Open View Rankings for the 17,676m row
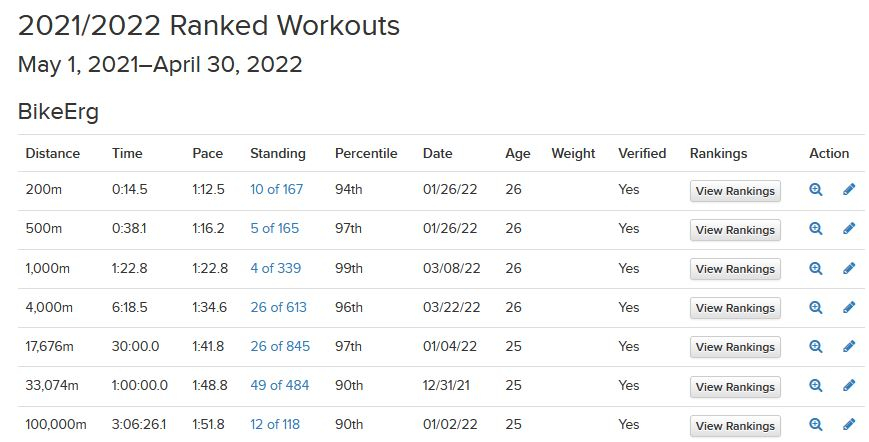The width and height of the screenshot is (869, 442). [735, 347]
